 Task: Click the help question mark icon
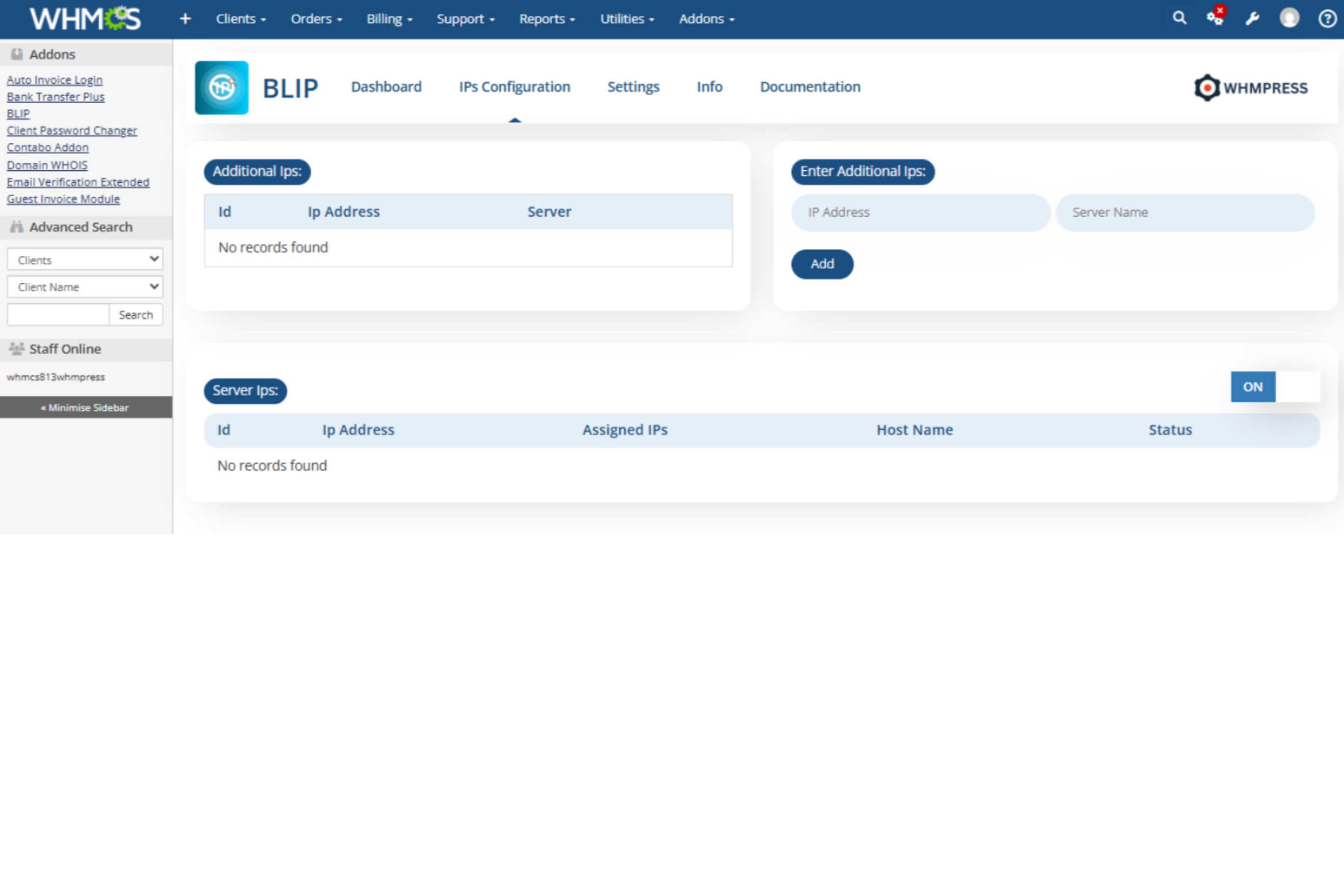click(x=1327, y=19)
